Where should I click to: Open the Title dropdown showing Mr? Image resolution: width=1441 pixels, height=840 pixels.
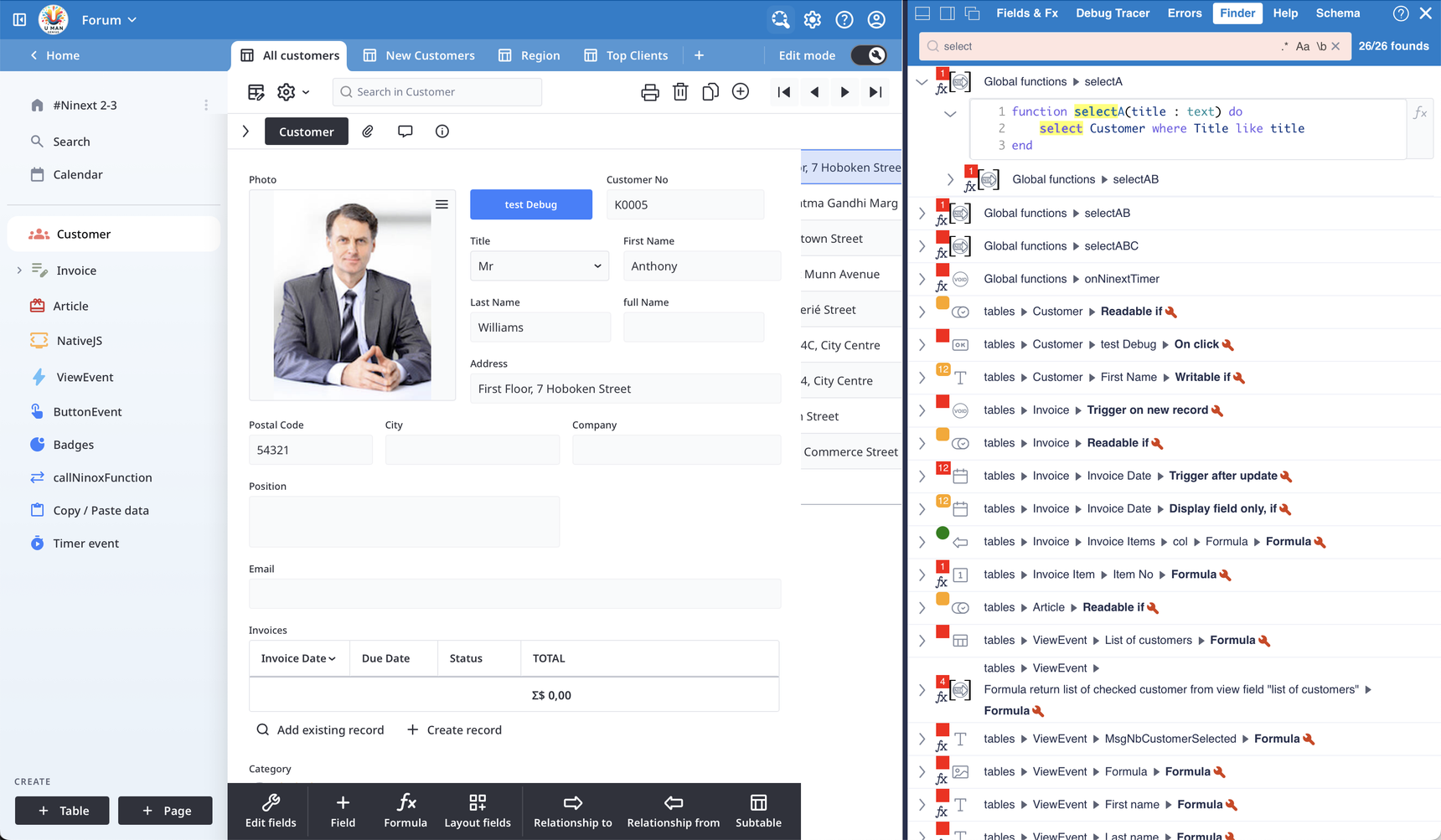(x=539, y=266)
